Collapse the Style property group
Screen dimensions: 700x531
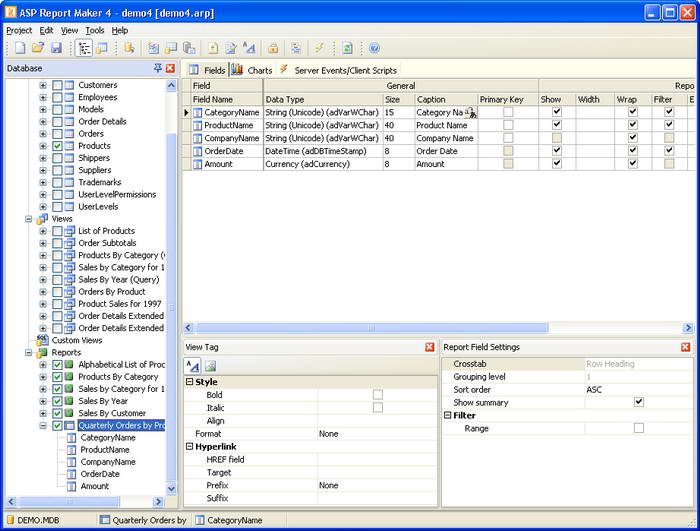click(190, 382)
